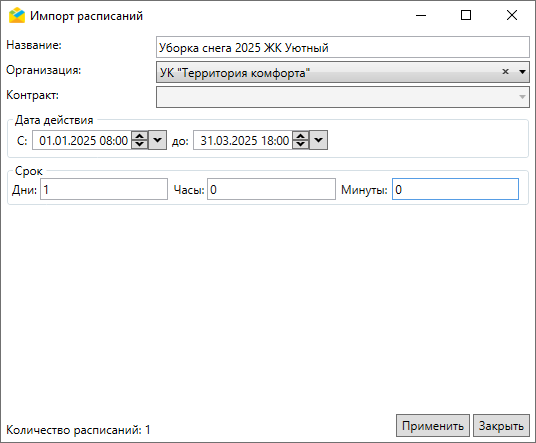Expand the Организация dropdown arrow
536x443 pixels.
[522, 72]
